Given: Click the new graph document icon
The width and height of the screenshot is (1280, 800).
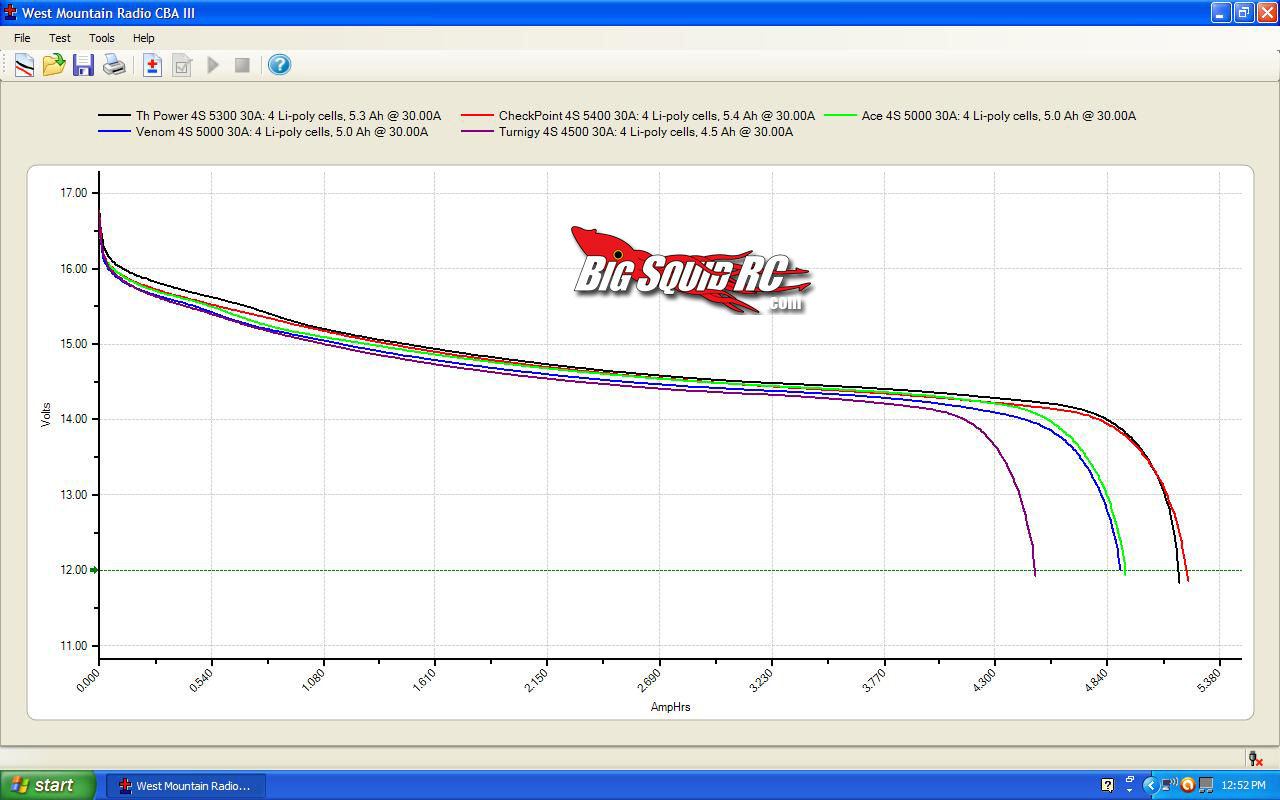Looking at the screenshot, I should pyautogui.click(x=24, y=65).
